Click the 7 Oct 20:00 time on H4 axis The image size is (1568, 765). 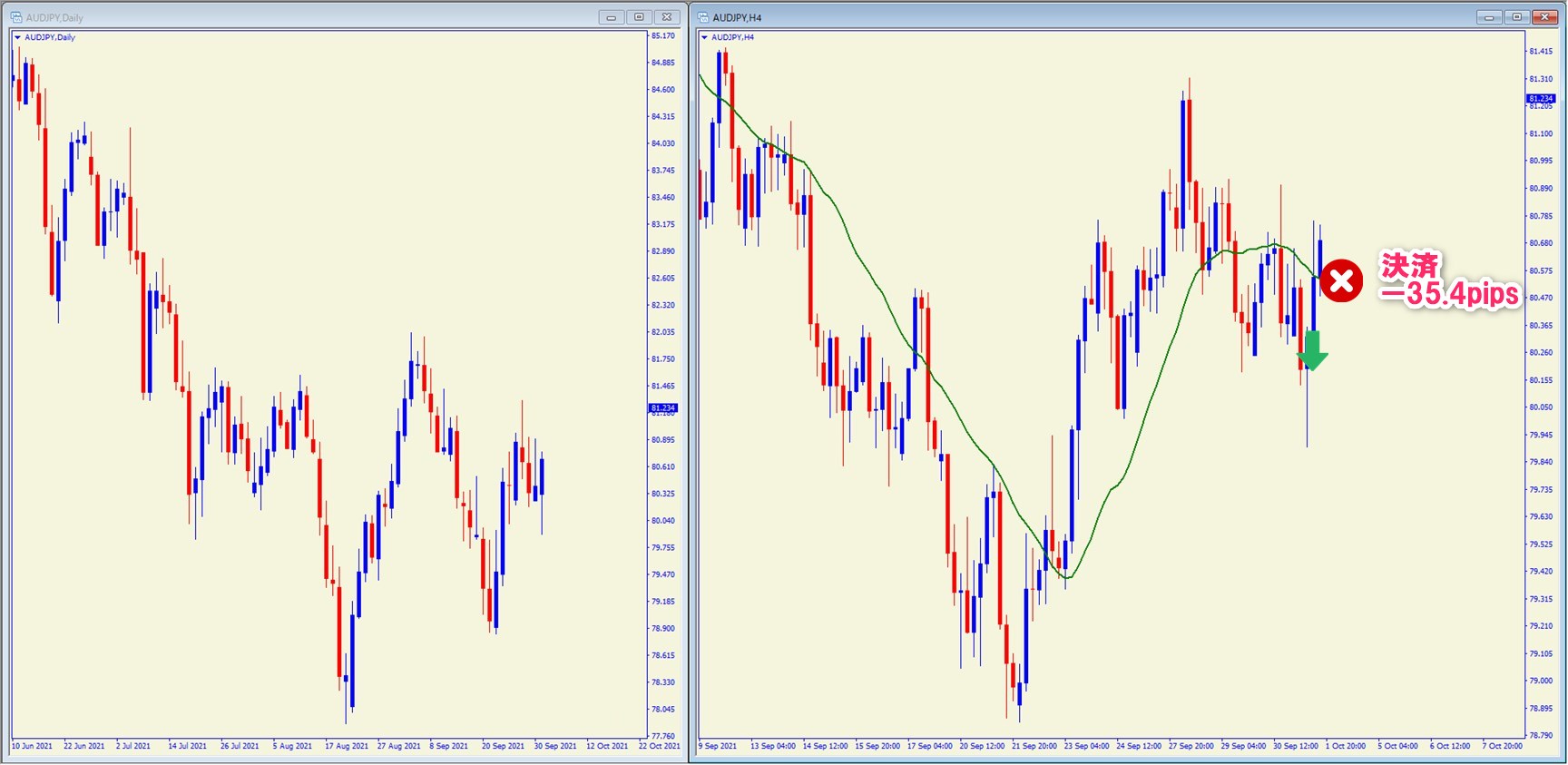(1503, 747)
